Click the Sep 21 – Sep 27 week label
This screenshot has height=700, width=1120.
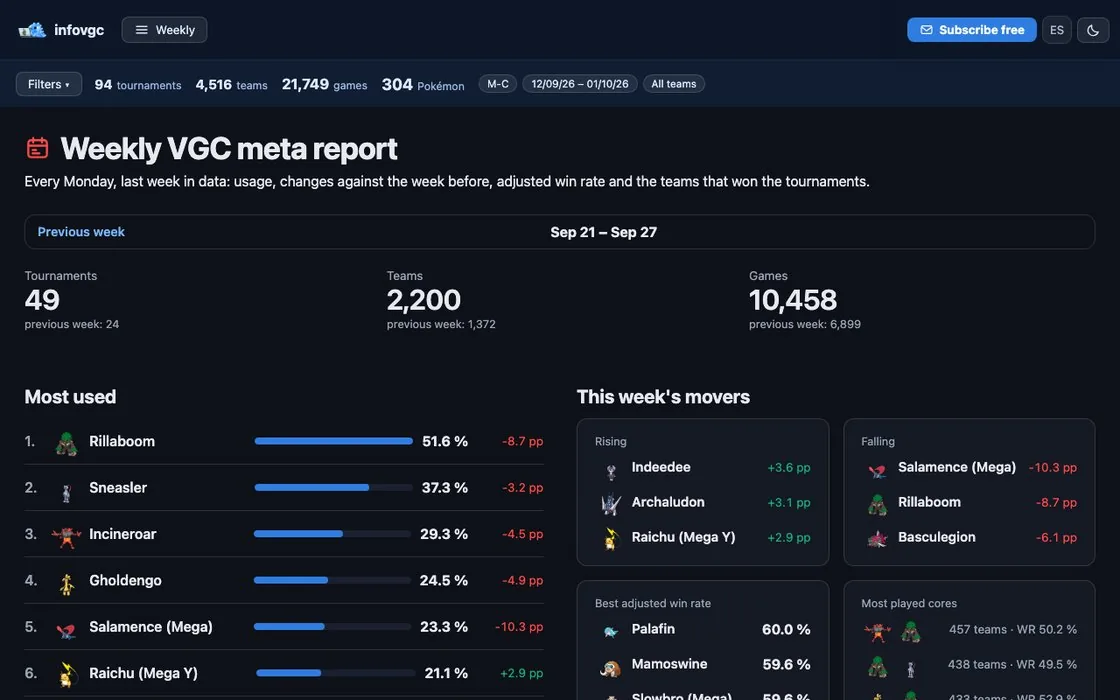pyautogui.click(x=604, y=232)
